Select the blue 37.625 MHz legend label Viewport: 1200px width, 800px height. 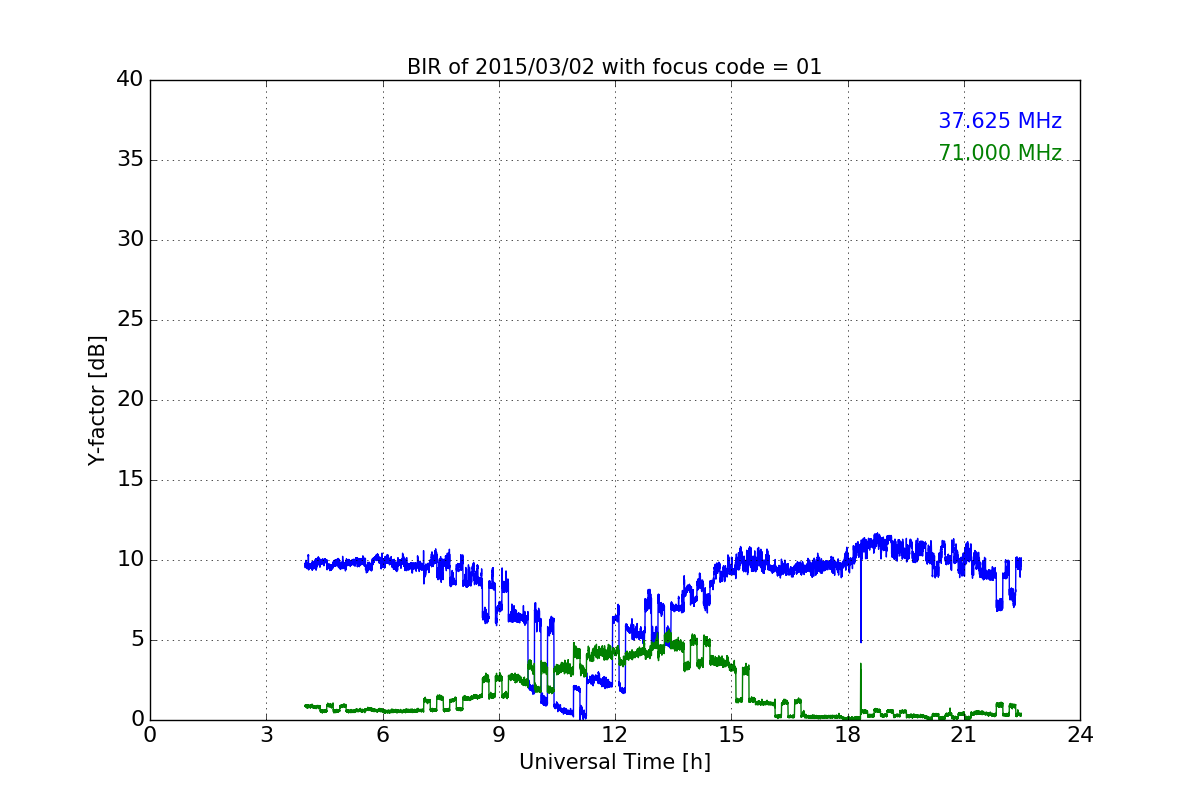pos(1000,121)
